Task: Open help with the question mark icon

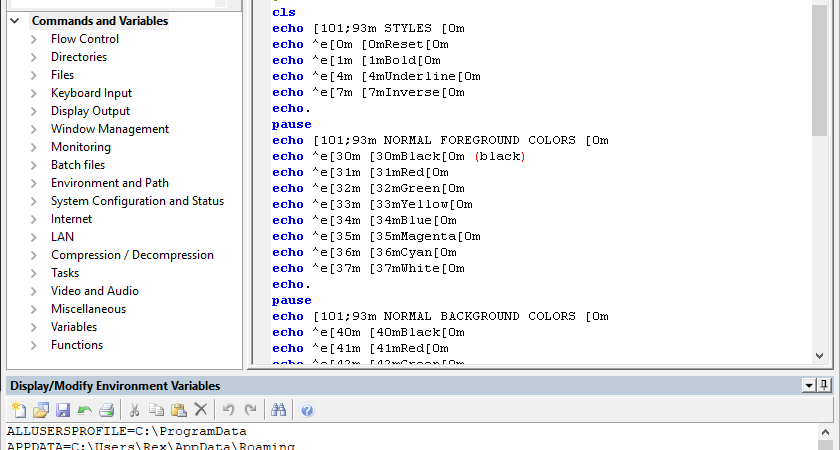Action: click(x=307, y=410)
